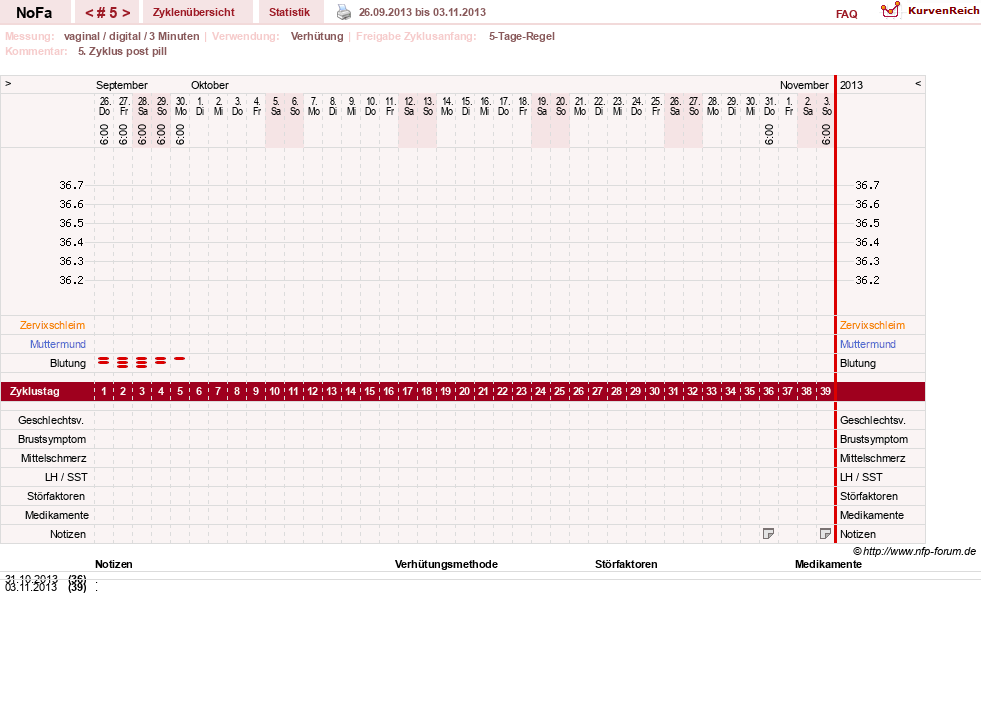Select the '# 5' cycle number
This screenshot has width=981, height=723.
pyautogui.click(x=108, y=13)
